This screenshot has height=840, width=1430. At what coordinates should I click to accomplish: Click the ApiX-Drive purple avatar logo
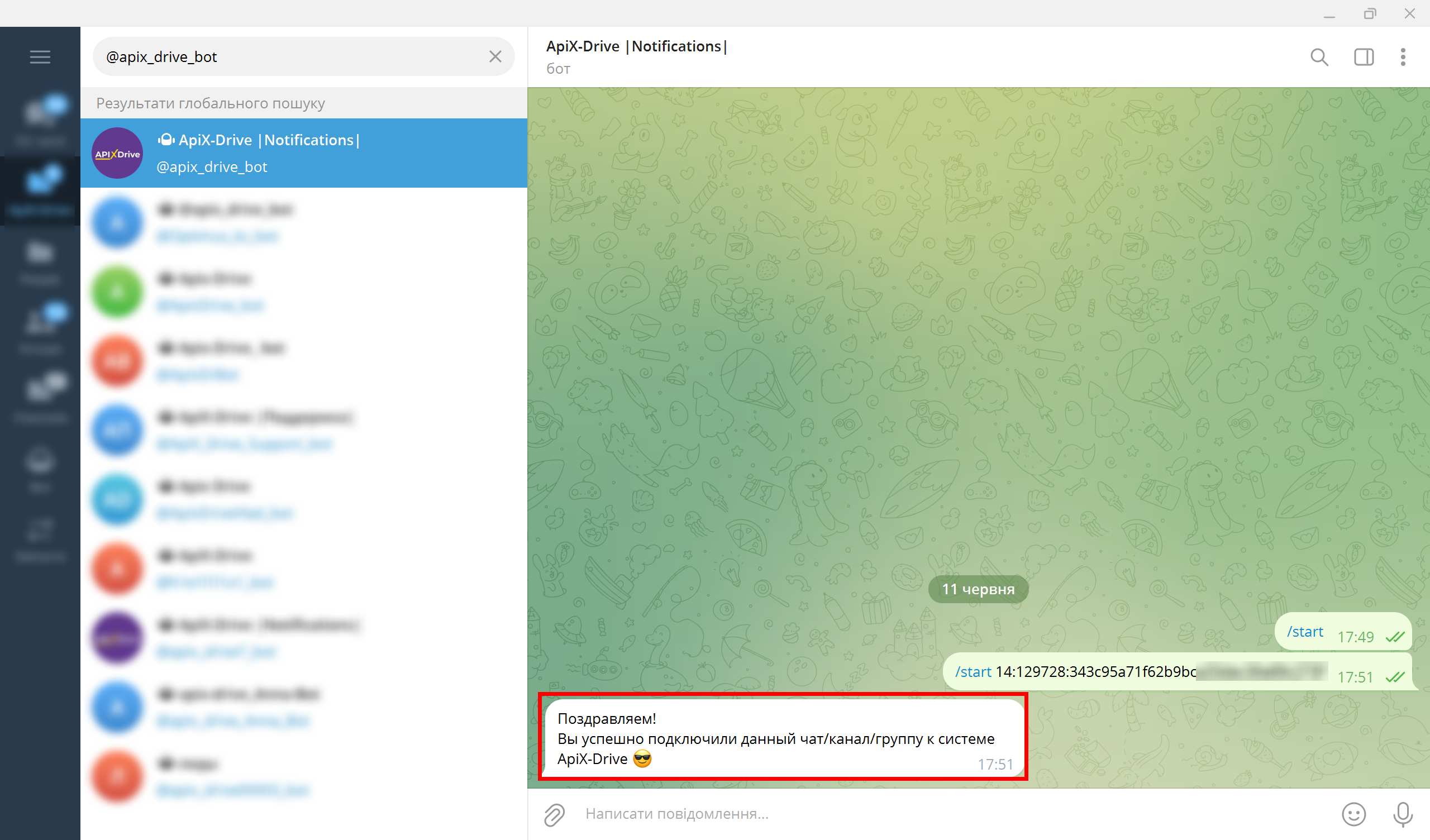(117, 153)
